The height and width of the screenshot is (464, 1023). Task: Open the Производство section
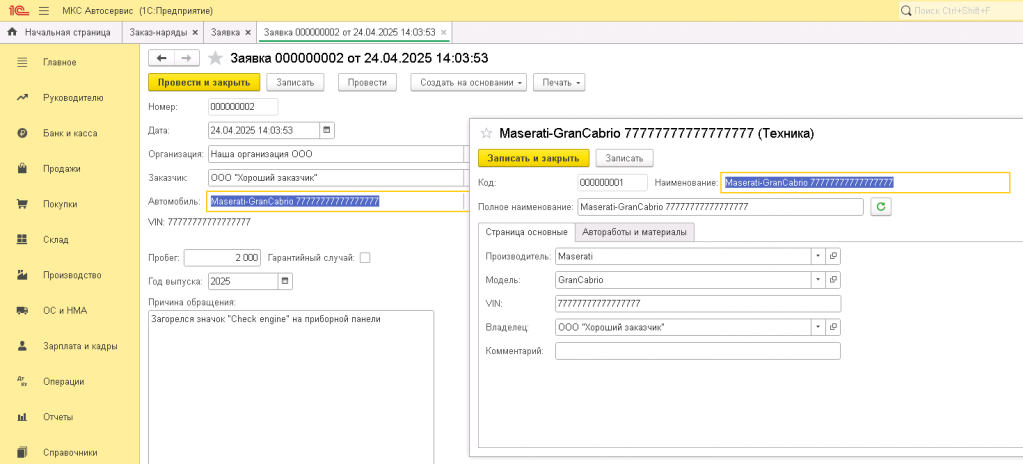point(70,275)
